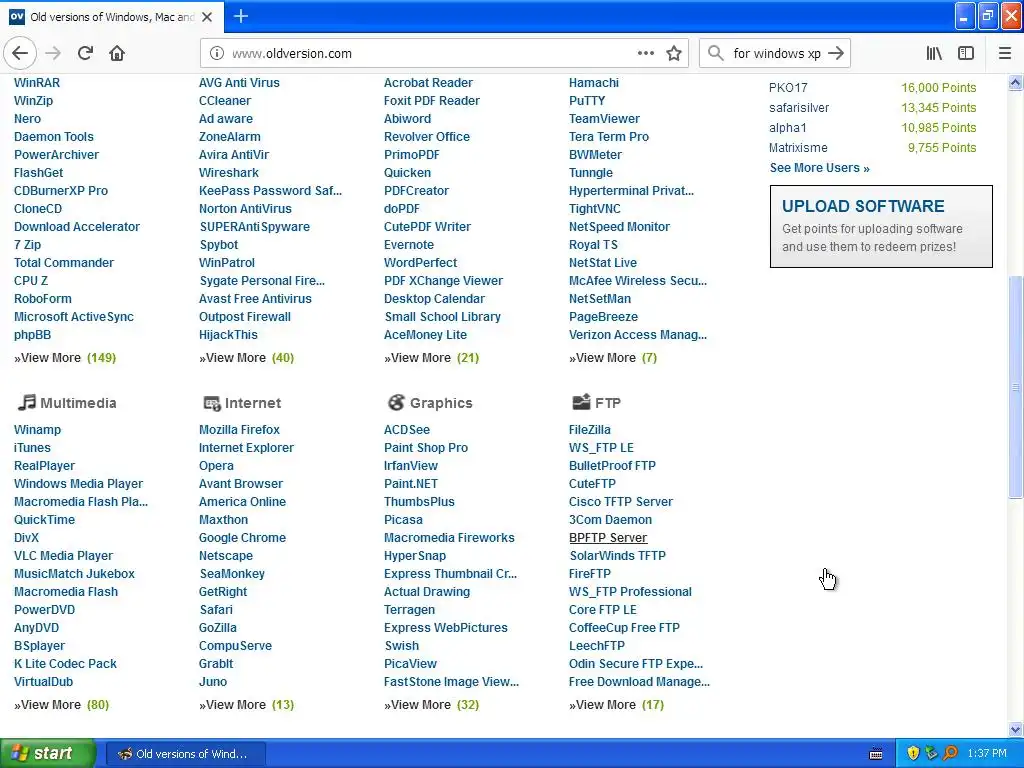View More security software (40)
This screenshot has width=1024, height=768.
246,358
